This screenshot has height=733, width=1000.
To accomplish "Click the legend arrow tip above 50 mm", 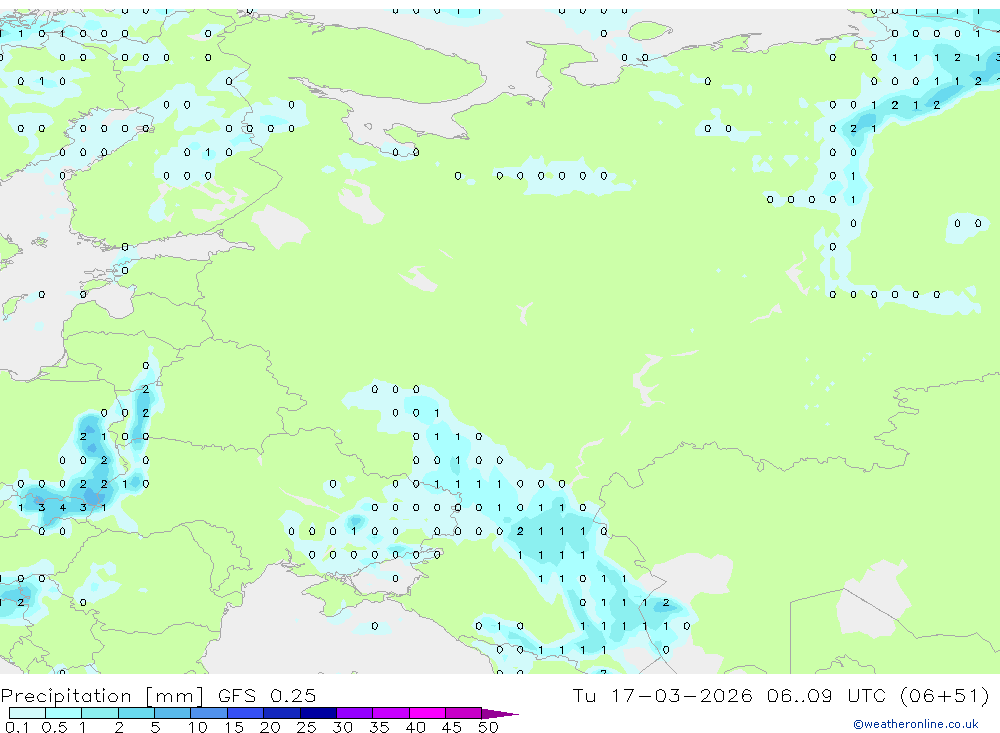I will [501, 714].
